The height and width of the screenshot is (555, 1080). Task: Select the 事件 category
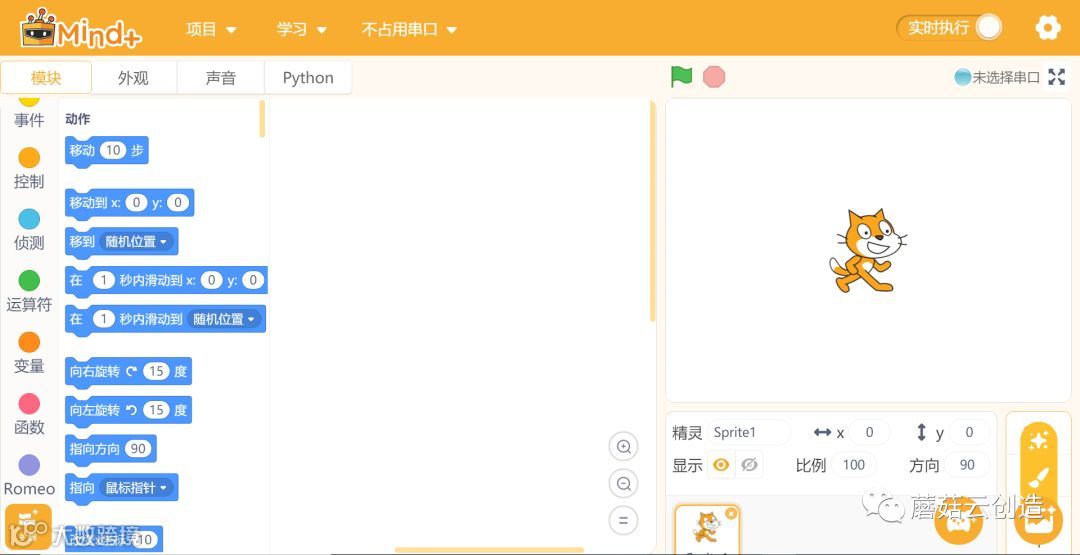click(x=29, y=114)
